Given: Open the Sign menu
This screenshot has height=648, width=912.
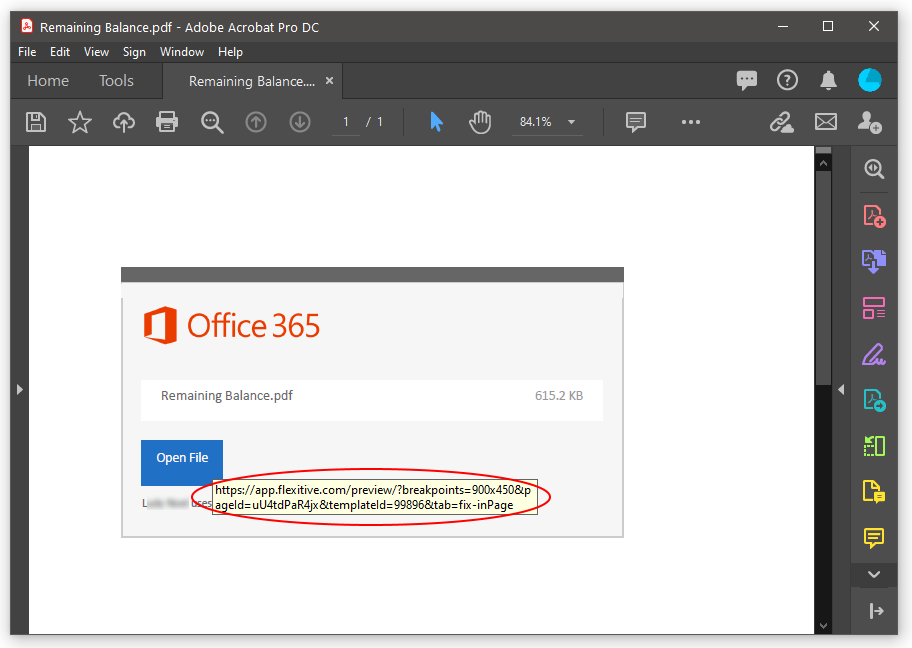Looking at the screenshot, I should [134, 52].
